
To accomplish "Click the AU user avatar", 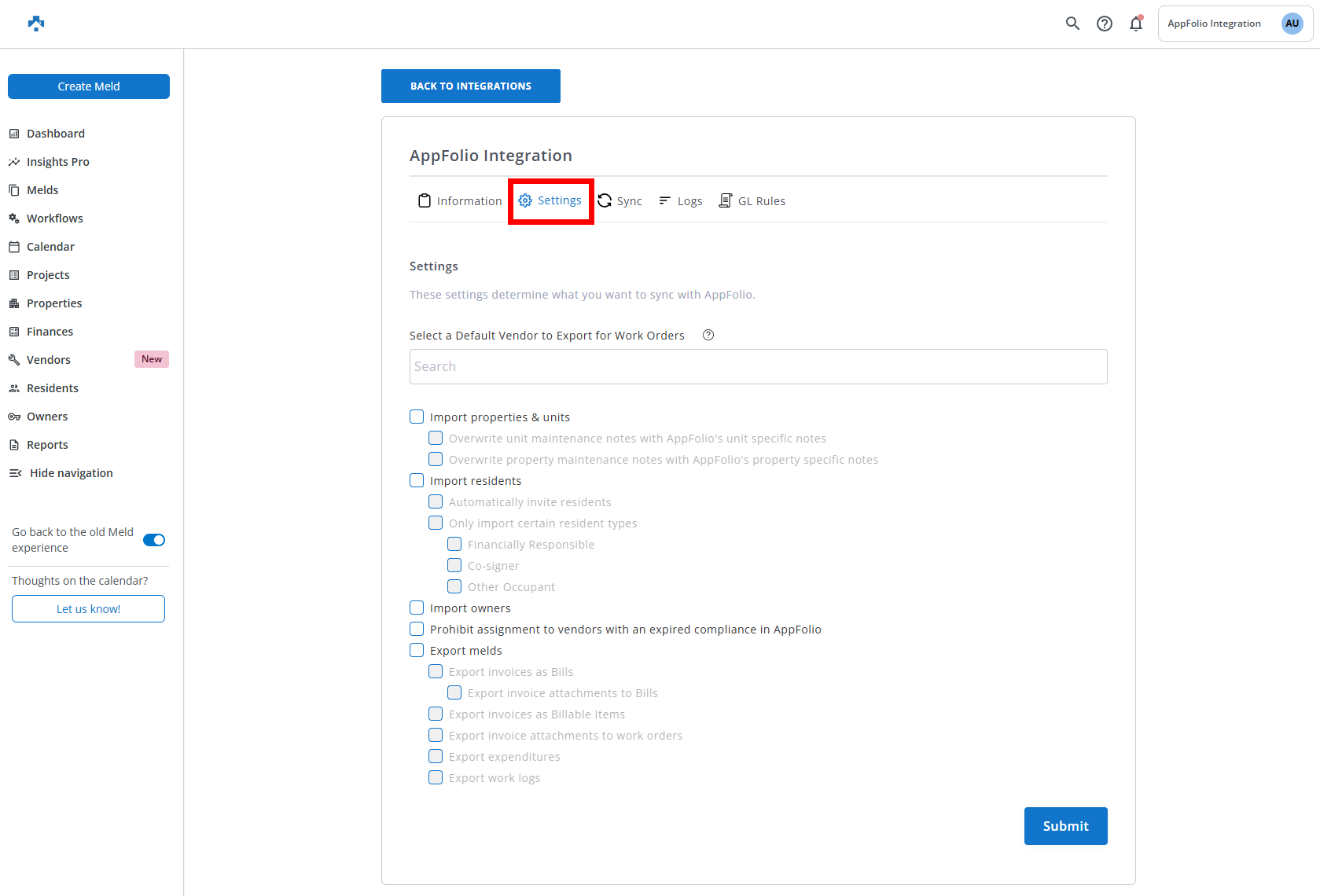I will [1292, 24].
